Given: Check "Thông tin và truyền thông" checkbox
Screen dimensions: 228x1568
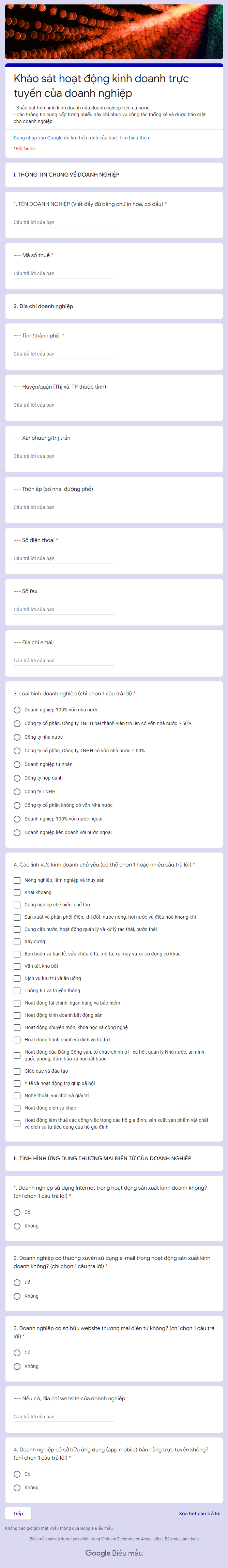Looking at the screenshot, I should pyautogui.click(x=17, y=990).
